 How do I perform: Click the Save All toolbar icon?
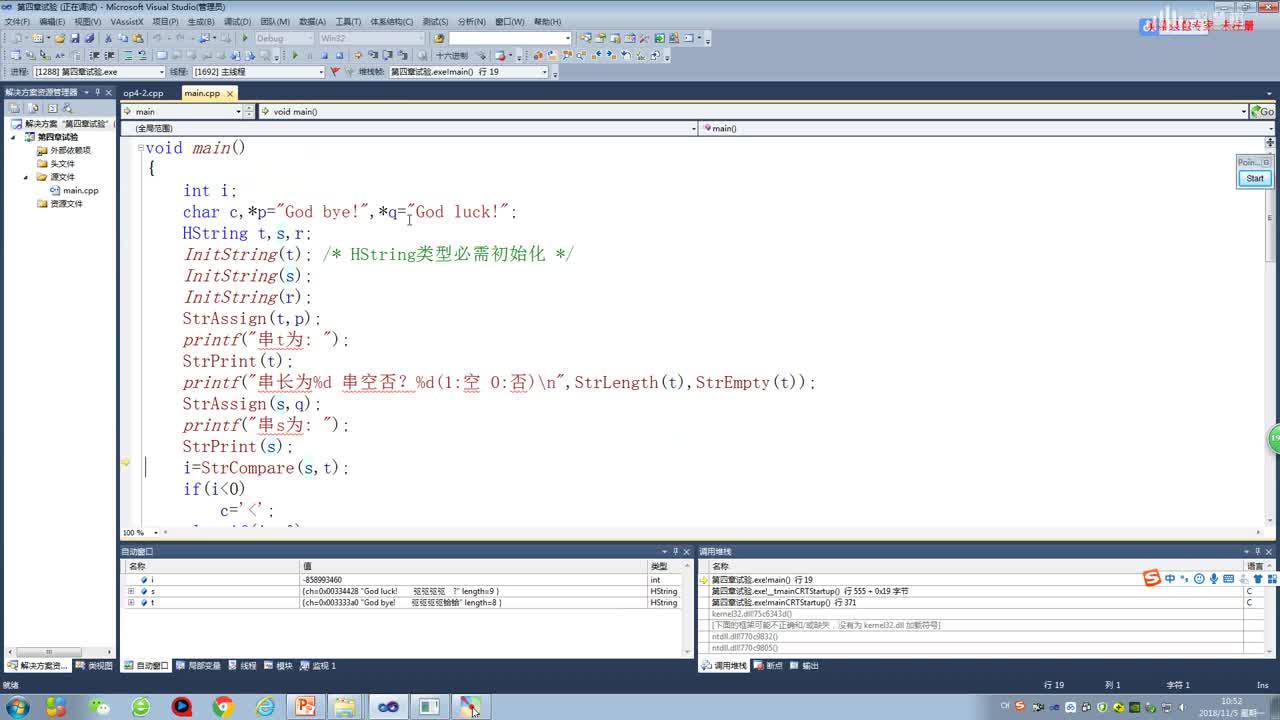(89, 38)
